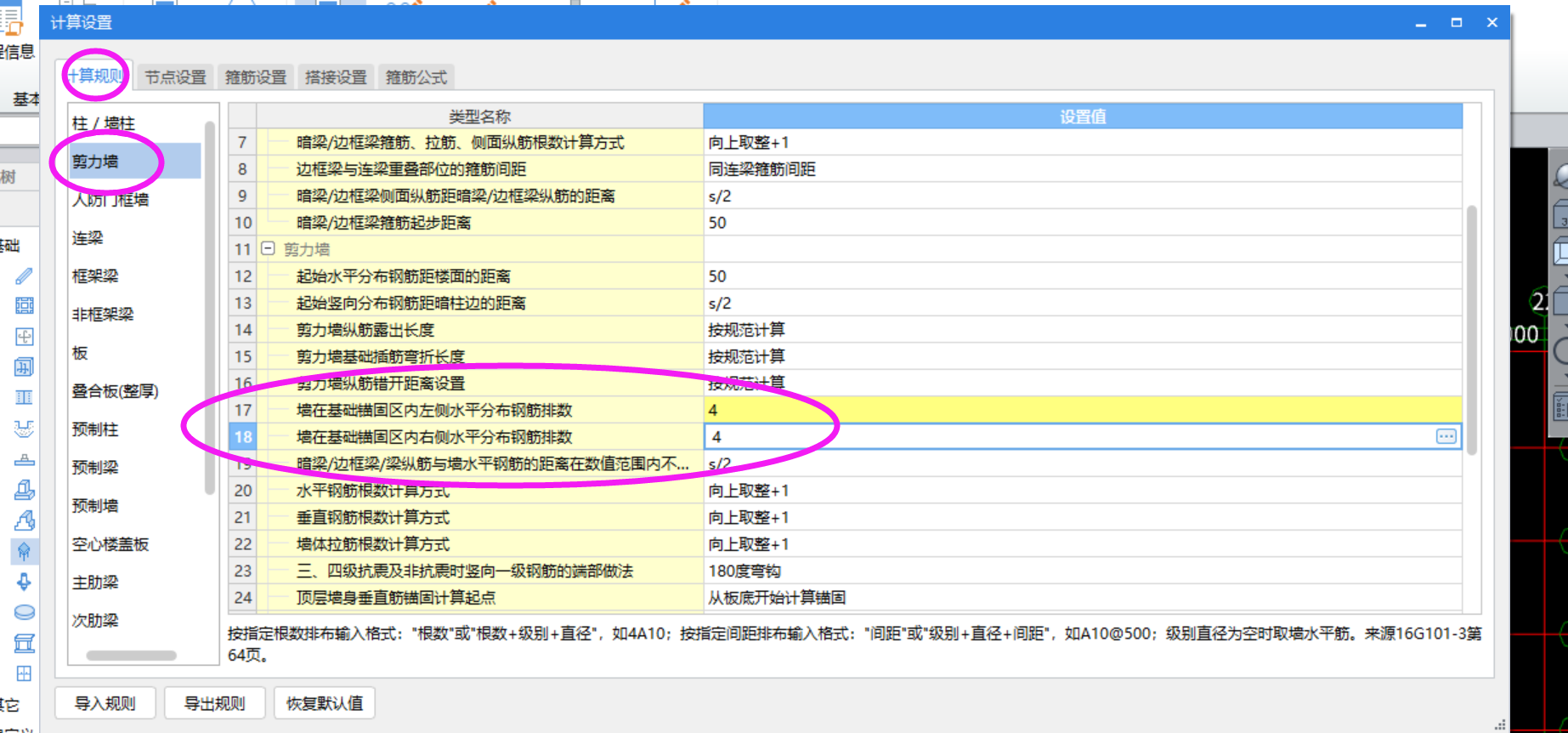1568x733 pixels.
Task: Click the 类型名称 column header
Action: (480, 116)
